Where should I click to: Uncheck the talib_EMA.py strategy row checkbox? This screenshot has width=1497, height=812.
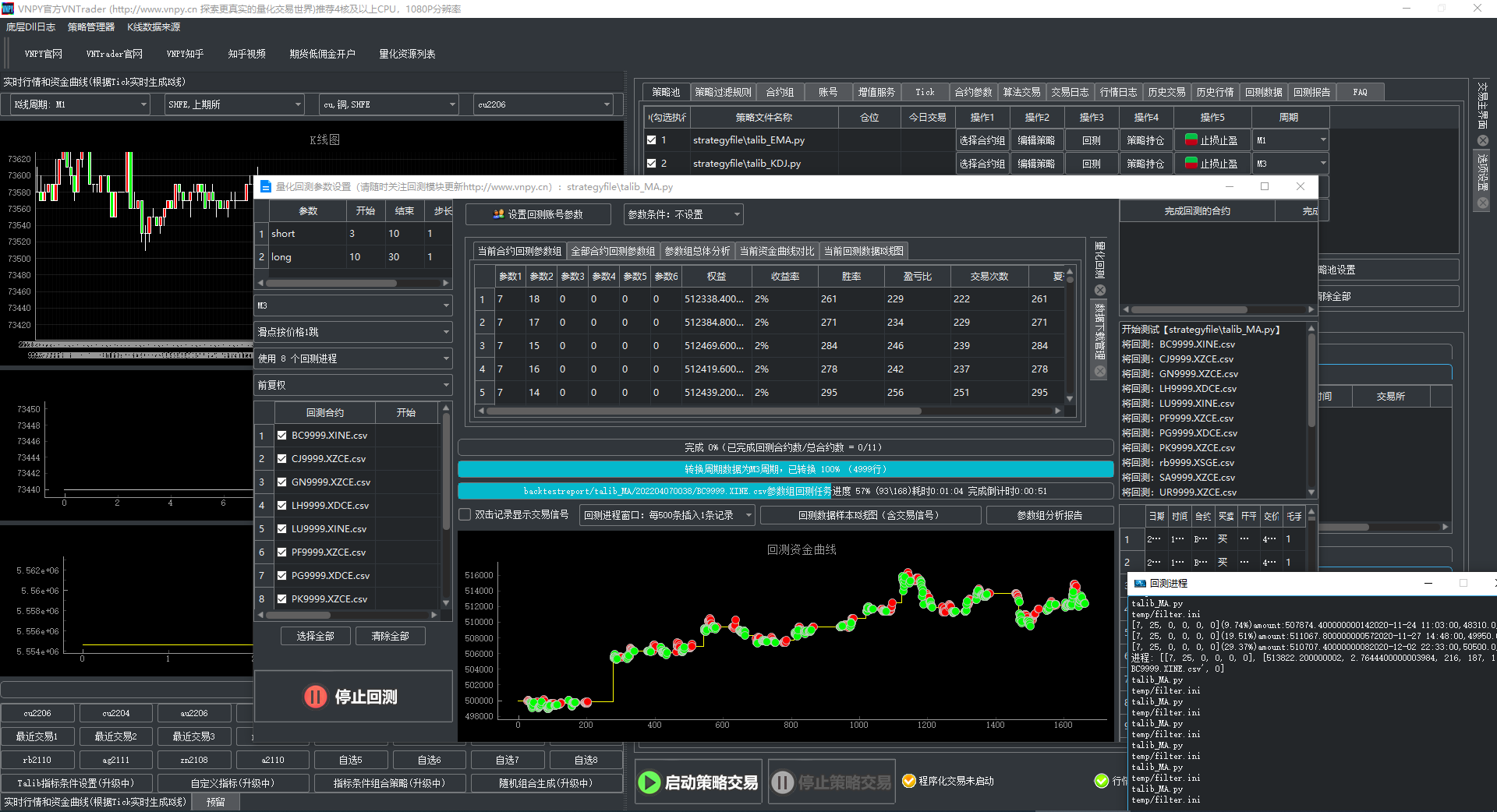[652, 140]
